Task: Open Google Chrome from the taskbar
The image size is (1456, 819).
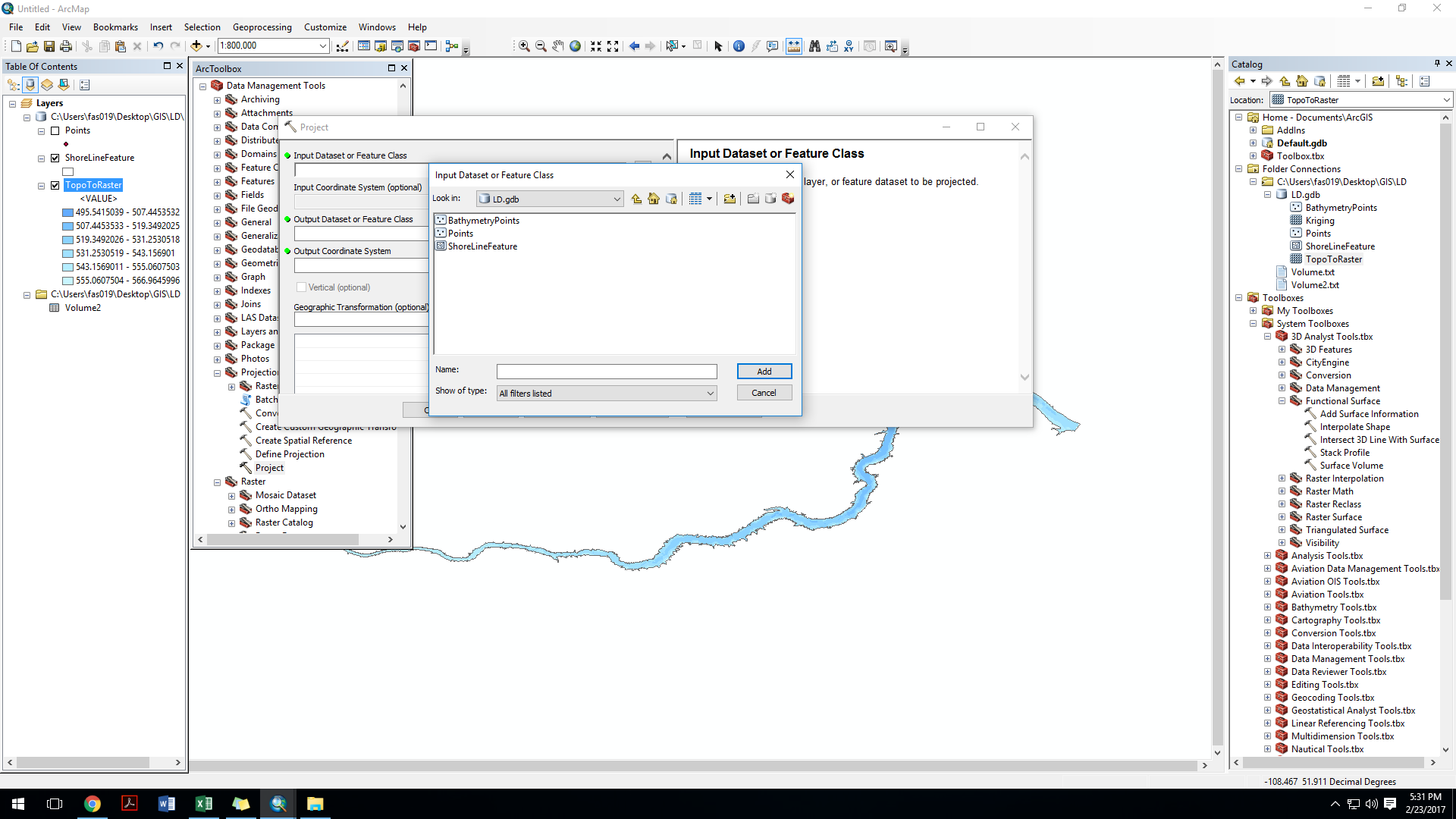Action: (93, 804)
